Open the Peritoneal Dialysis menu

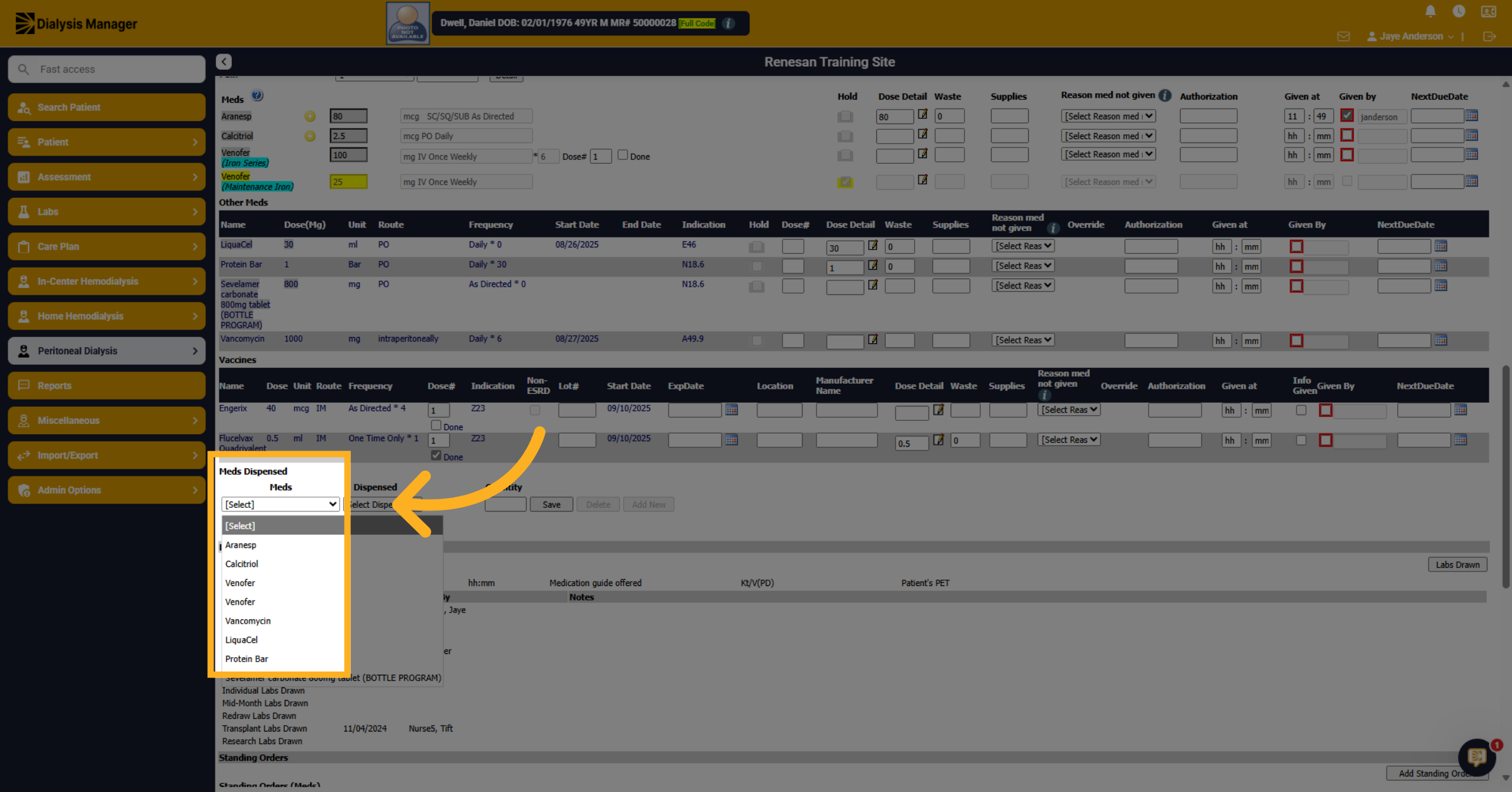click(106, 351)
